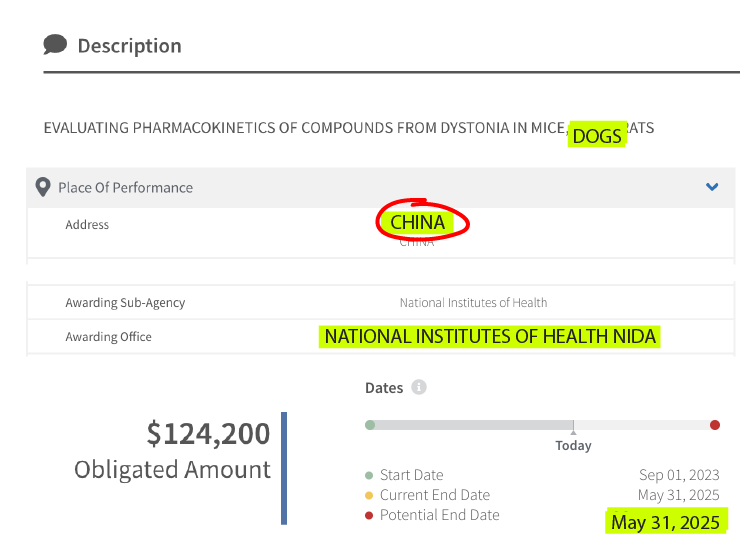Click the Place Of Performance header label
Viewport: 750px width, 560px height.
click(x=125, y=187)
